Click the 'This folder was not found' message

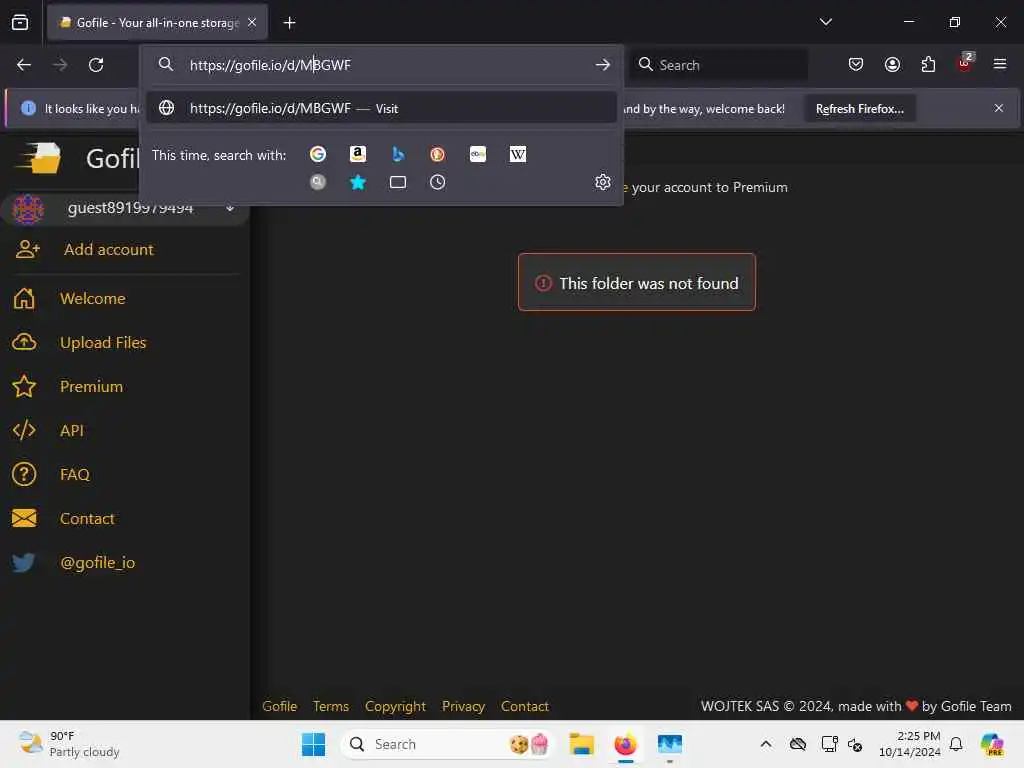[637, 283]
